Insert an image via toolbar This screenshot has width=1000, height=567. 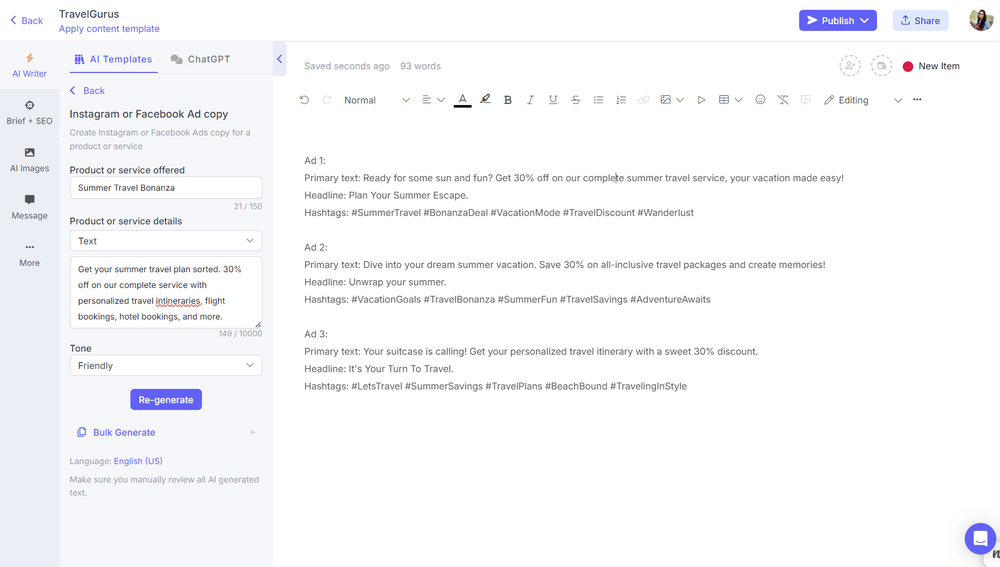pyautogui.click(x=666, y=100)
